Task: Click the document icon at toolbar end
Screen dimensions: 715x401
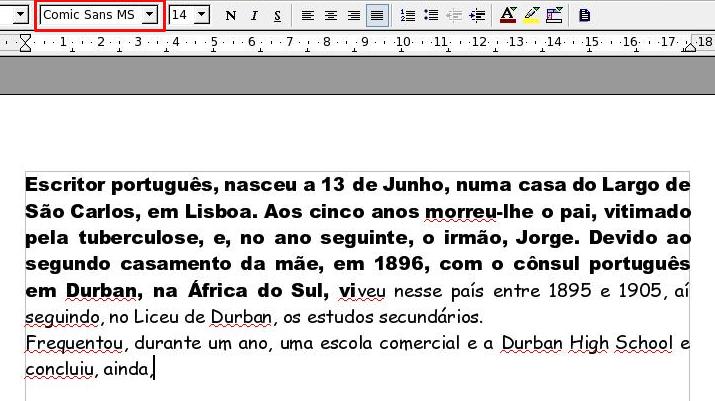Action: click(585, 16)
